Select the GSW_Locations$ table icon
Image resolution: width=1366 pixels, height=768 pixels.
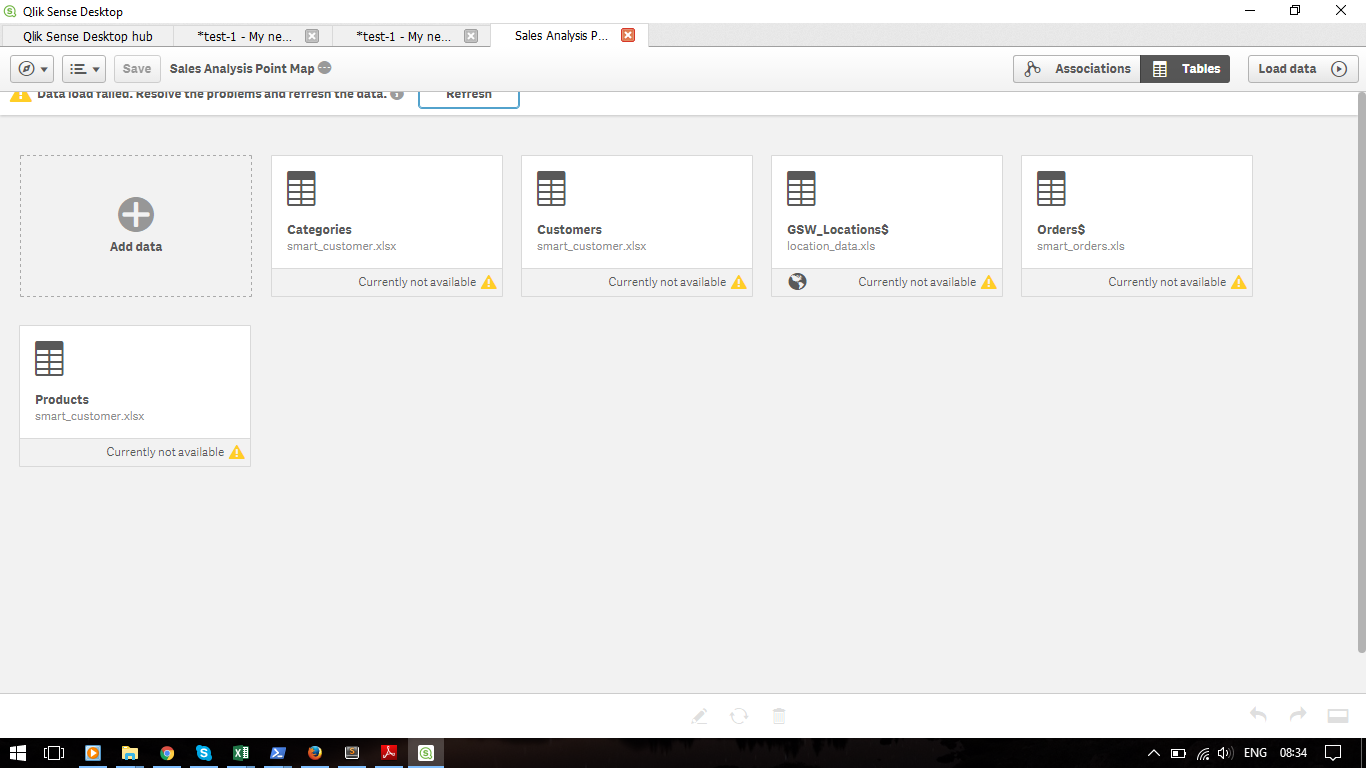(801, 189)
